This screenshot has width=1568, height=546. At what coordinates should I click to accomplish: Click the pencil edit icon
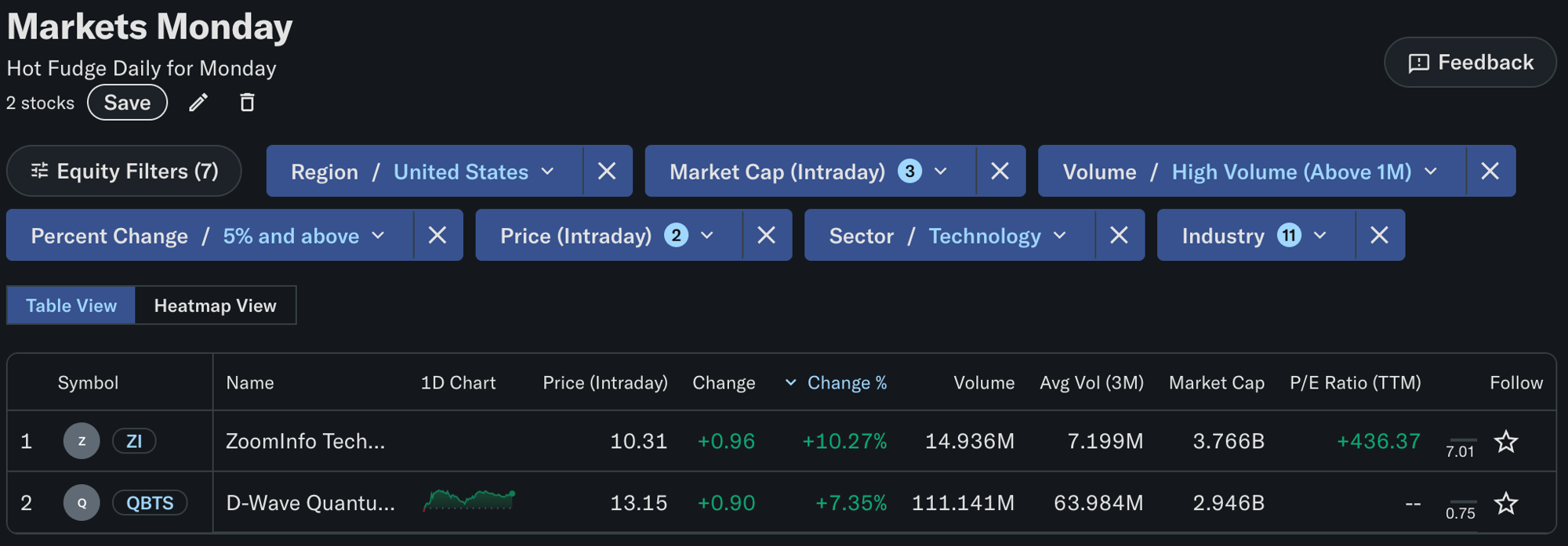(x=198, y=103)
